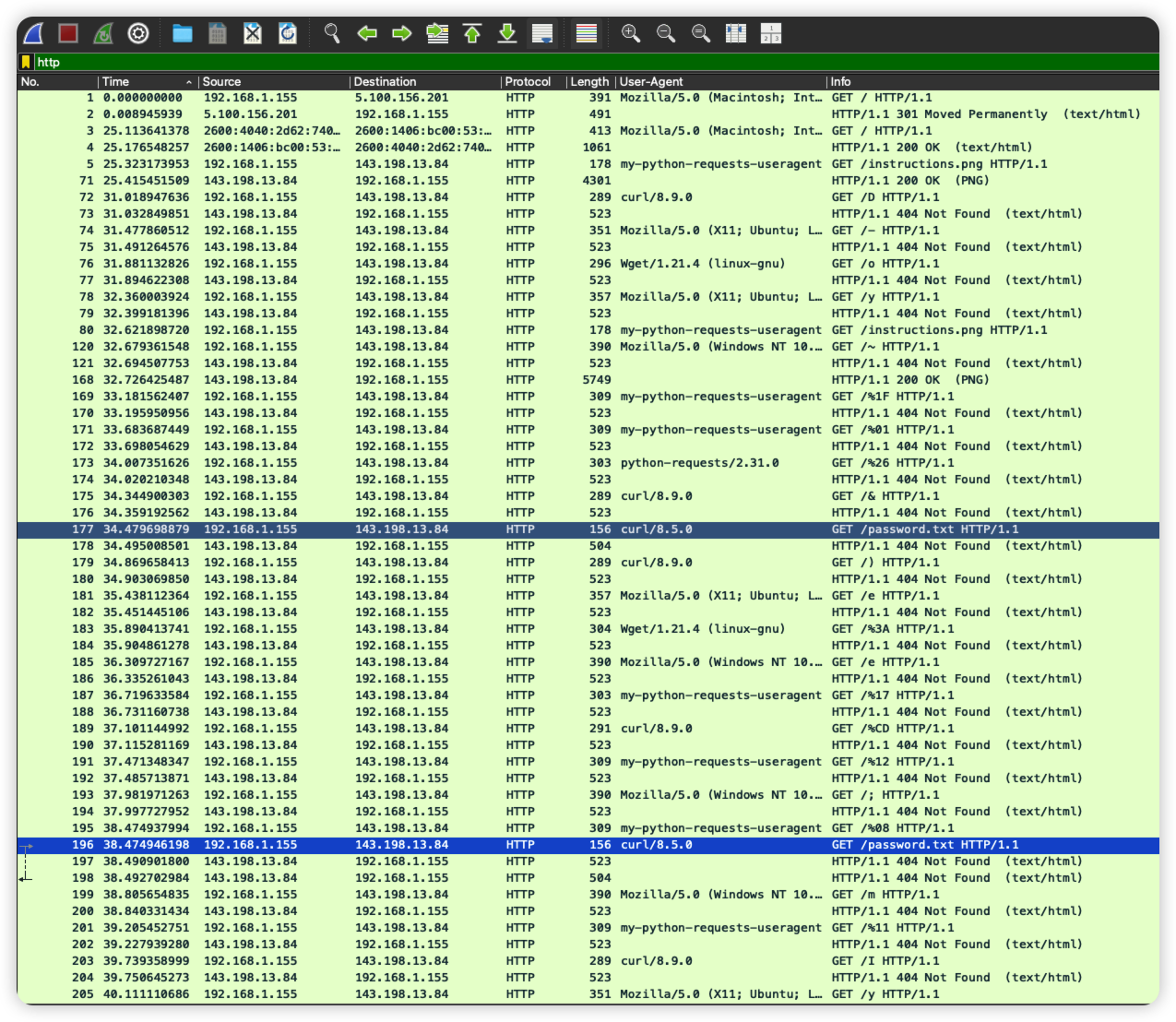Zoom out packet text
The image size is (1176, 1022).
[x=666, y=34]
